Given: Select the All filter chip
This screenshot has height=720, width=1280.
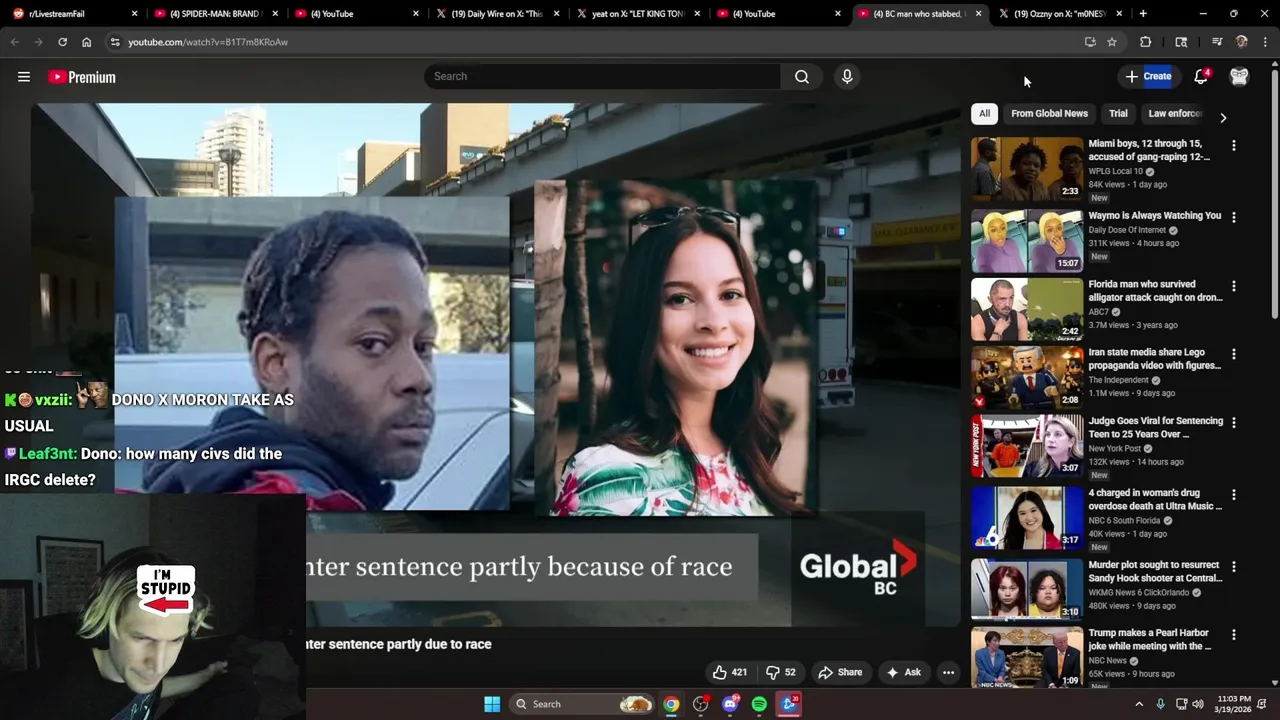Looking at the screenshot, I should coord(984,114).
